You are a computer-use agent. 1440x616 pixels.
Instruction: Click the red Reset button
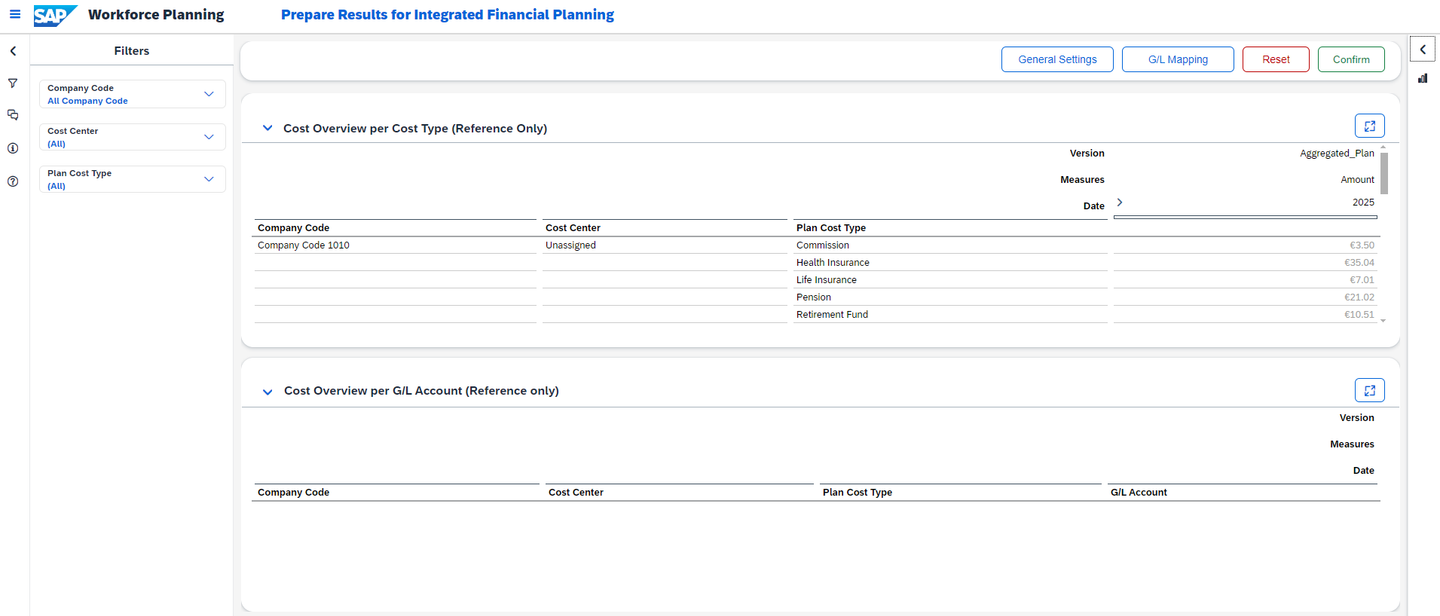1276,59
